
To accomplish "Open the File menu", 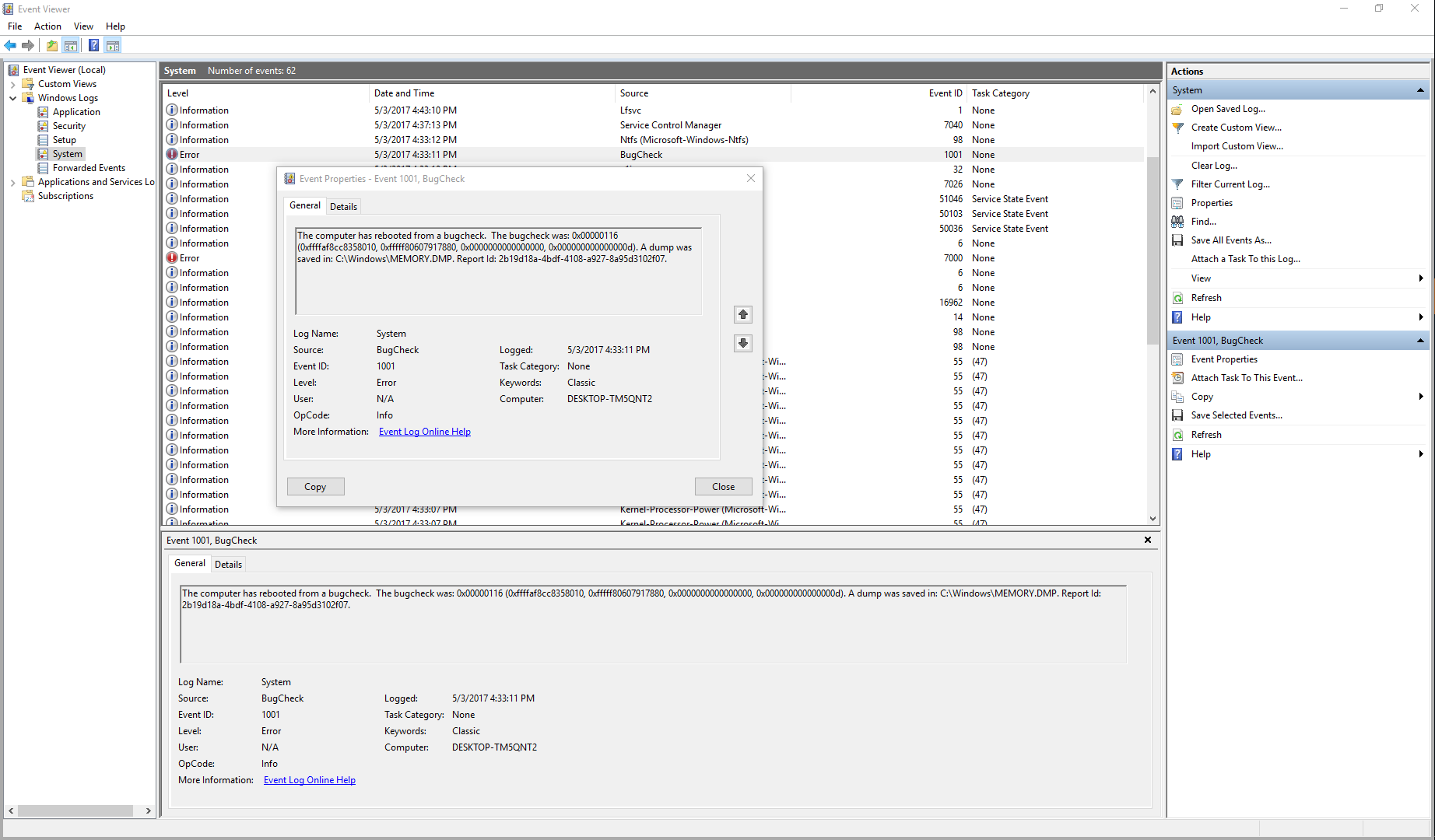I will coord(15,26).
